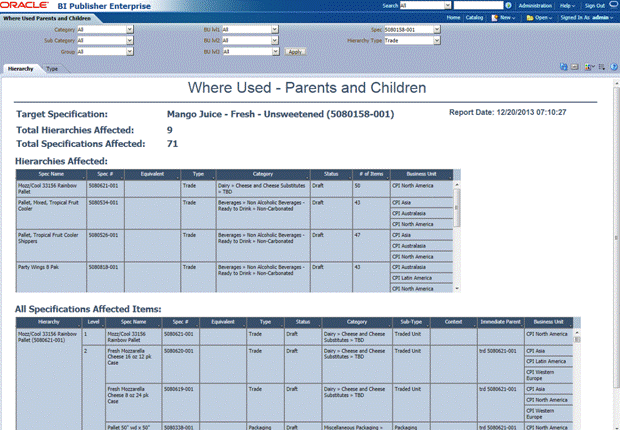Click the Hierarchy column header
The height and width of the screenshot is (430, 620).
coord(49,322)
